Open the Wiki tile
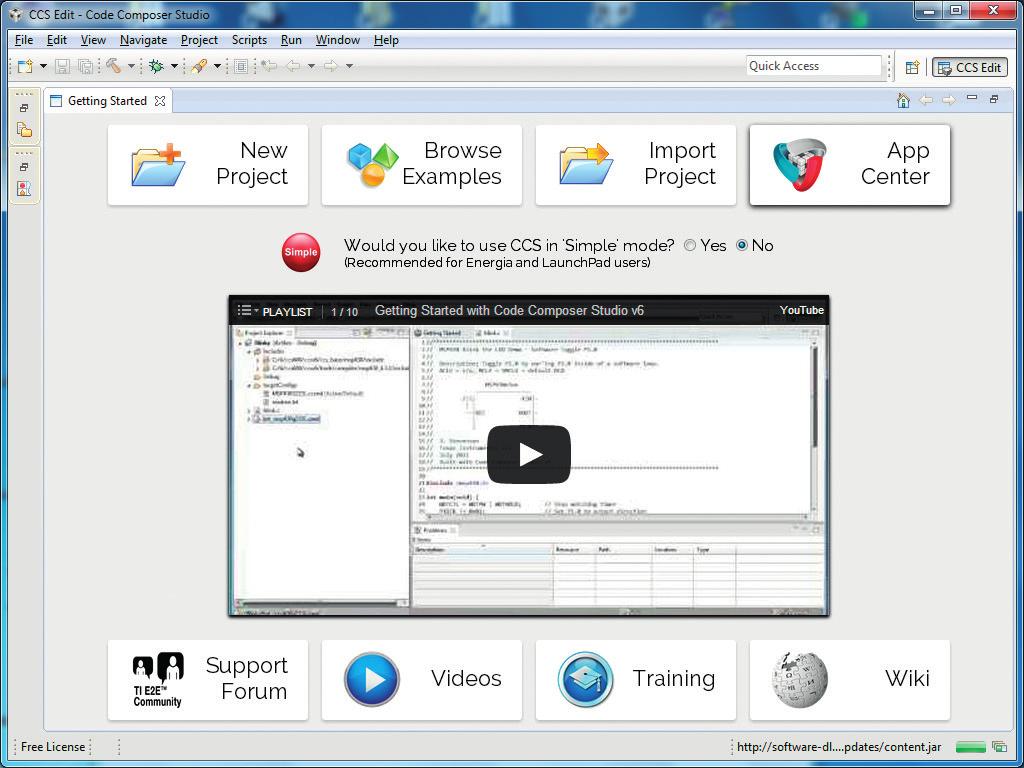 (850, 680)
